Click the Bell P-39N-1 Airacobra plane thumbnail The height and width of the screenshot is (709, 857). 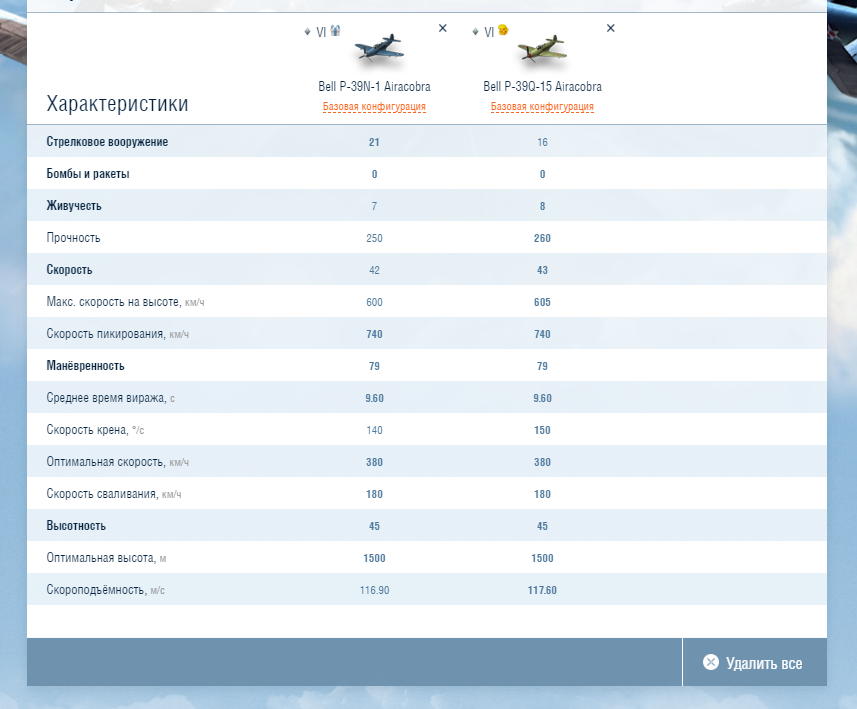point(379,49)
